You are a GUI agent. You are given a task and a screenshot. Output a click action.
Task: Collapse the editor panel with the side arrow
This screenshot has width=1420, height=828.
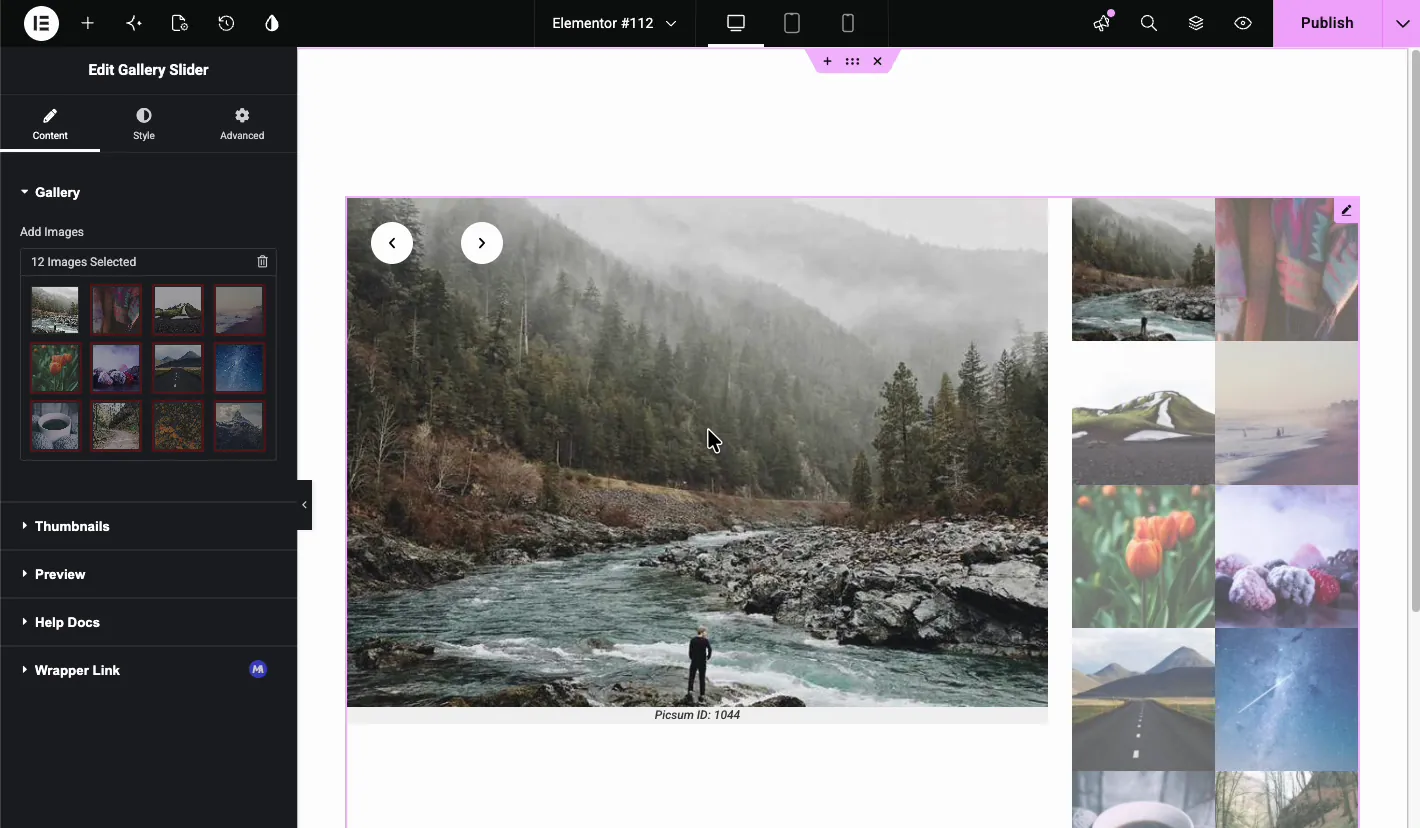tap(304, 505)
